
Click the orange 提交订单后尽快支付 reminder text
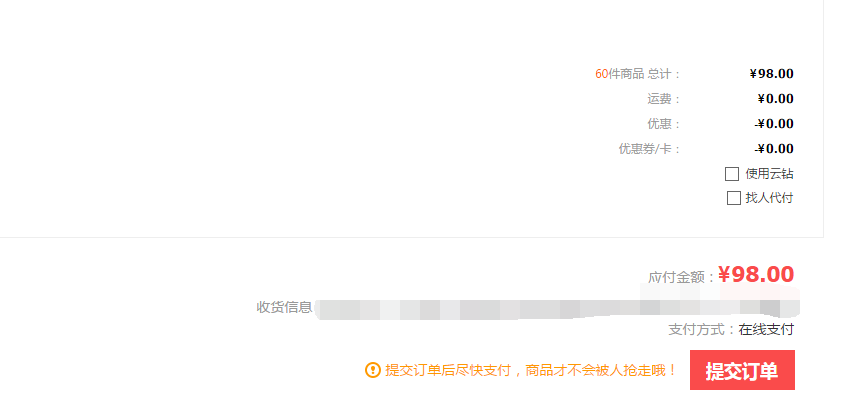coord(531,370)
